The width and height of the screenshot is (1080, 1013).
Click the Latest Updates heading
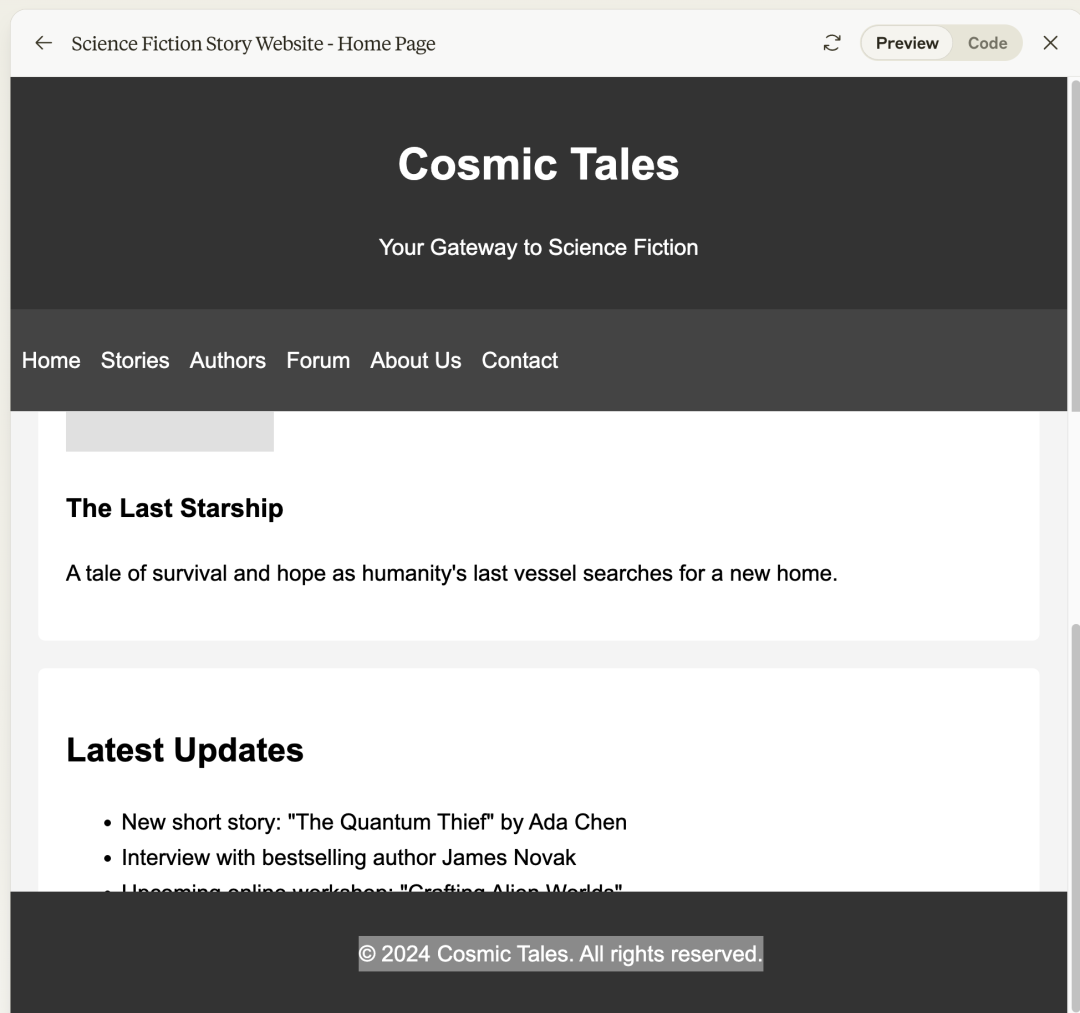pyautogui.click(x=185, y=750)
